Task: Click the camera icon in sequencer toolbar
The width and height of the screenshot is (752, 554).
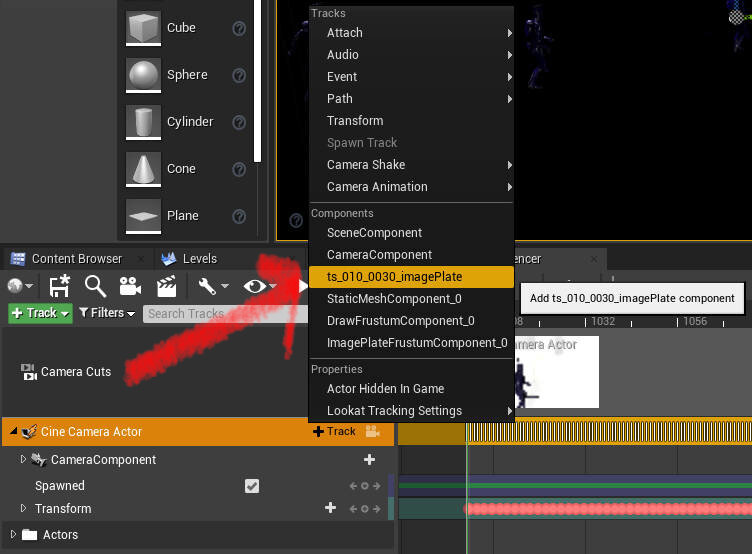Action: pos(130,286)
